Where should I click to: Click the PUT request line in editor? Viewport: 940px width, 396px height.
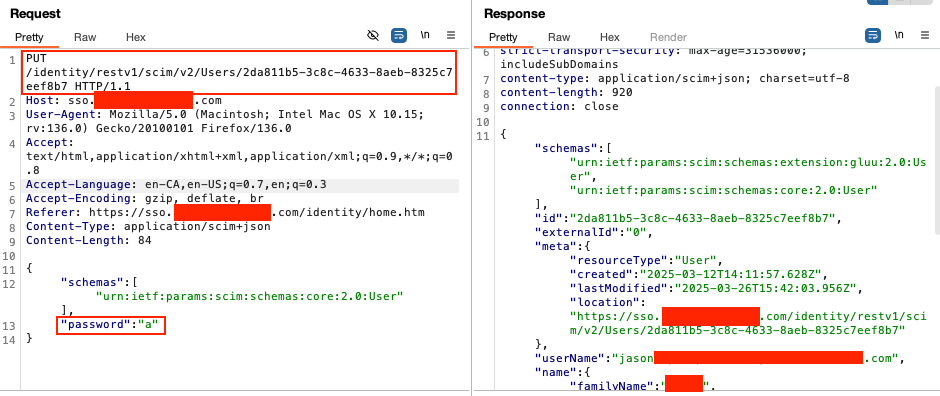(240, 72)
